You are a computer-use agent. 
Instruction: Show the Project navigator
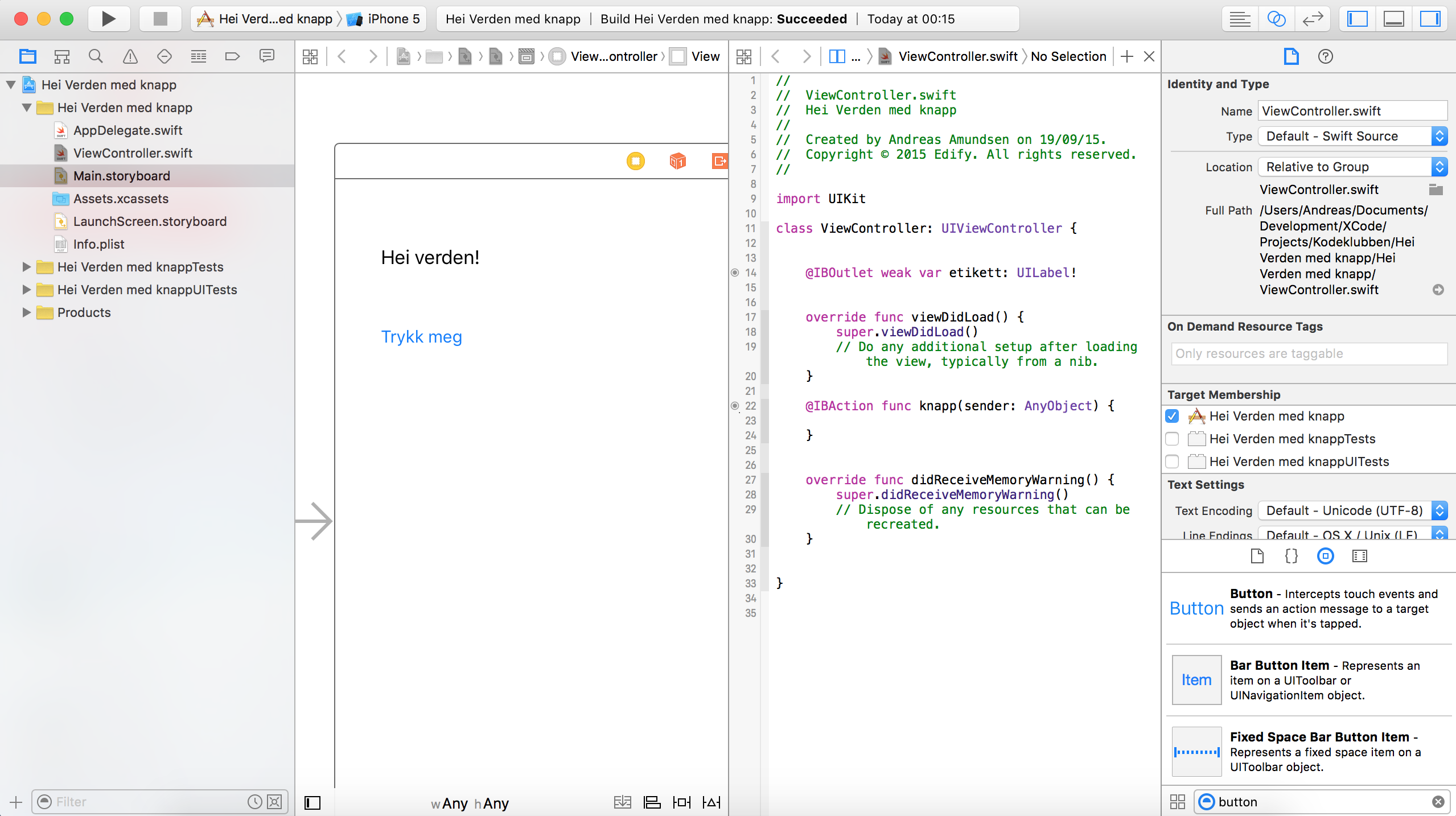point(27,56)
